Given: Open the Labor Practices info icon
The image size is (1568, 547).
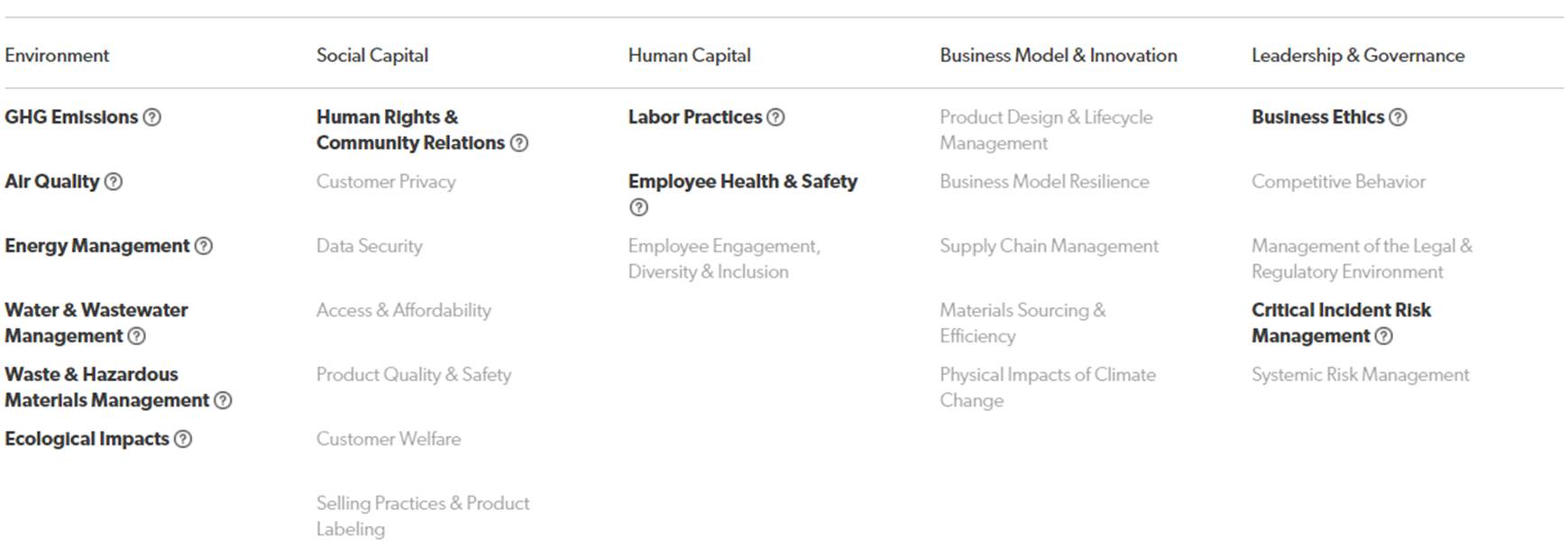Looking at the screenshot, I should pos(775,117).
